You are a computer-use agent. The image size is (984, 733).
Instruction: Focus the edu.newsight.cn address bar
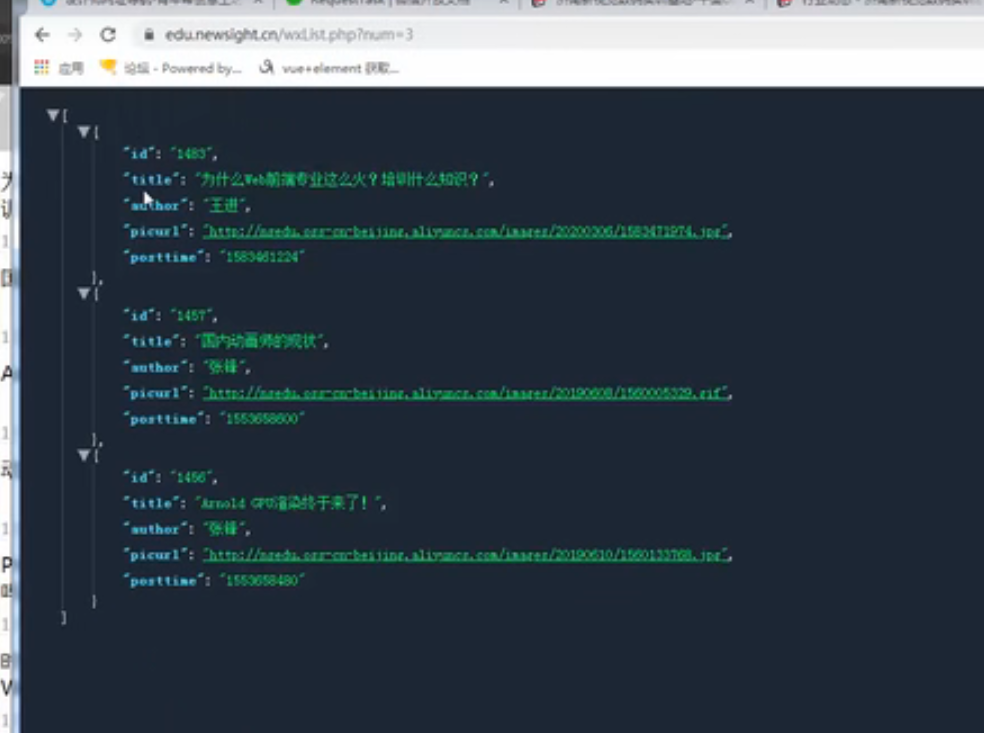[x=289, y=35]
